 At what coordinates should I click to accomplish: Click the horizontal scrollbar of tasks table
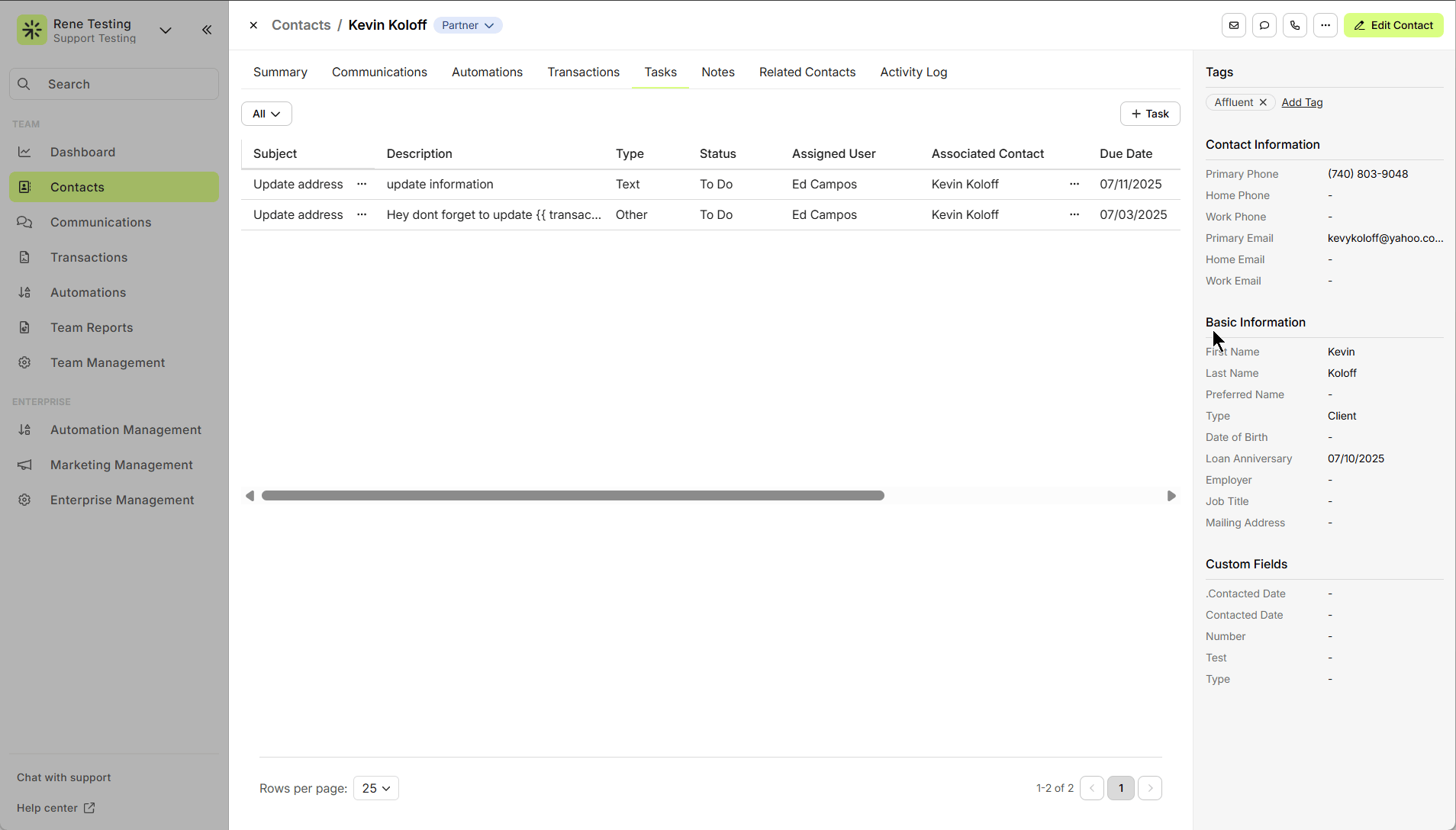click(572, 496)
